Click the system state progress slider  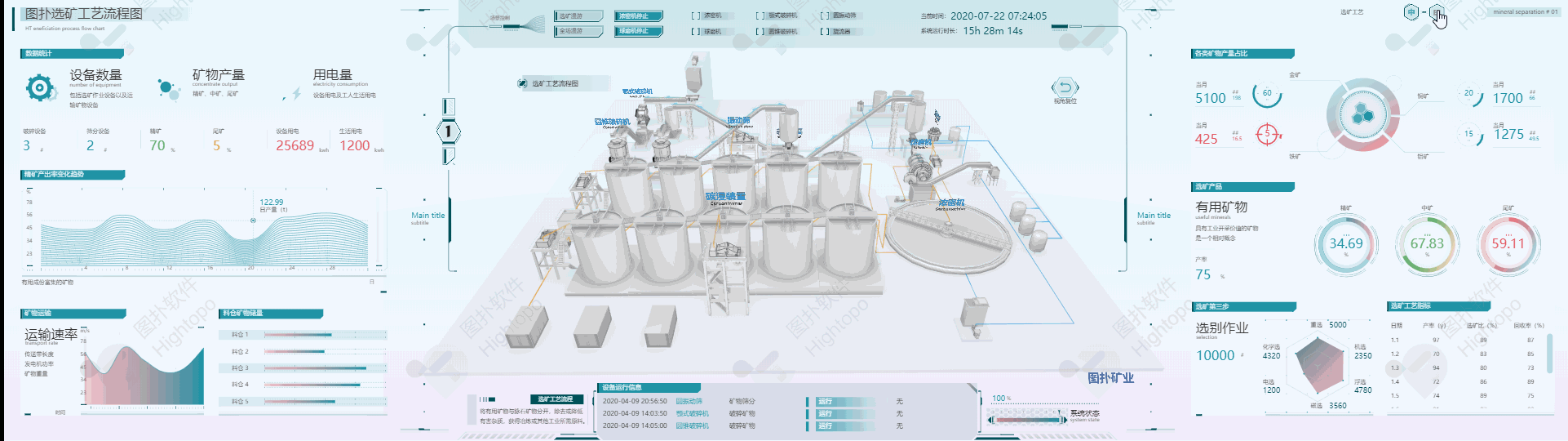point(1026,419)
